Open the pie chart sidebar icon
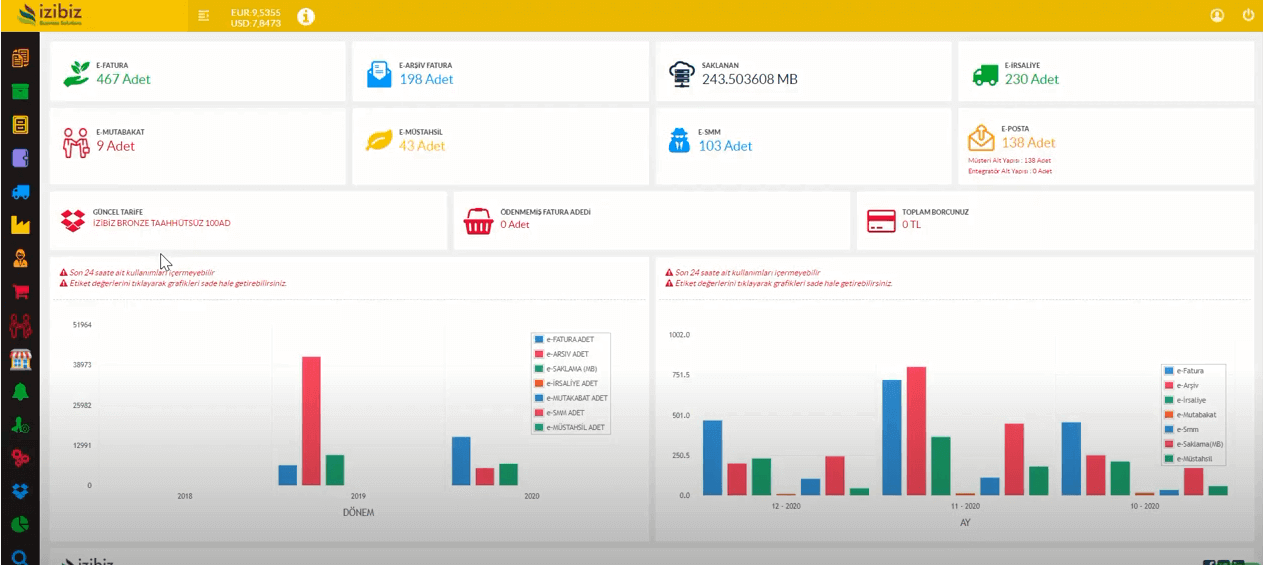Screen dimensions: 1263x565 coord(20,524)
